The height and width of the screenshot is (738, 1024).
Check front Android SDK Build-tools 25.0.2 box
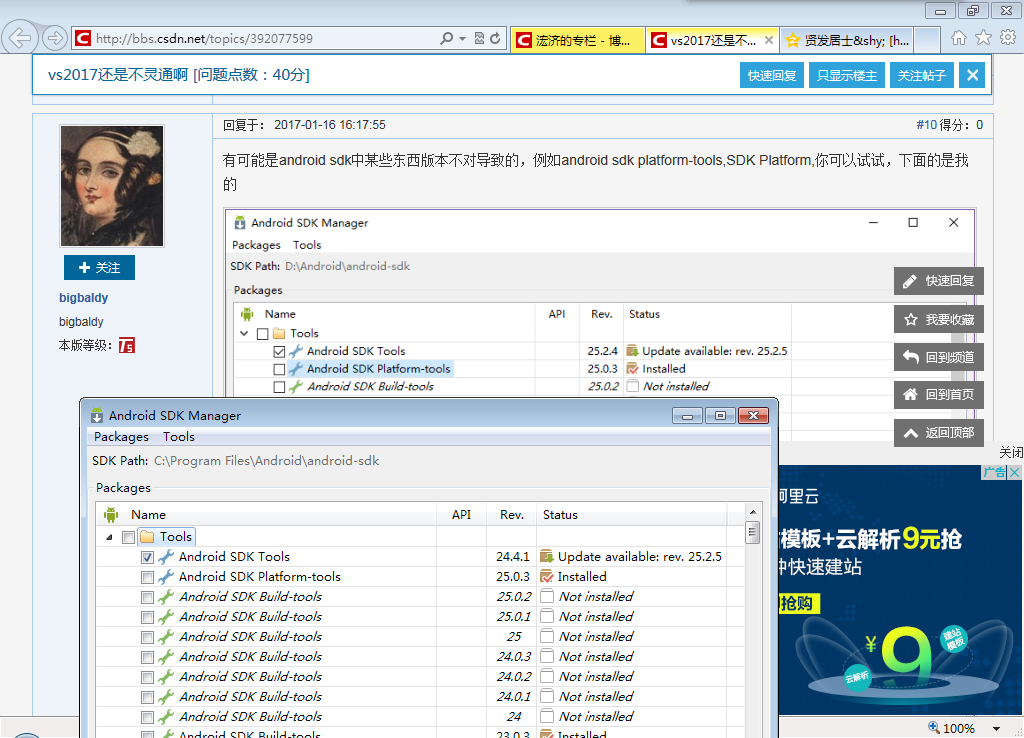click(147, 598)
